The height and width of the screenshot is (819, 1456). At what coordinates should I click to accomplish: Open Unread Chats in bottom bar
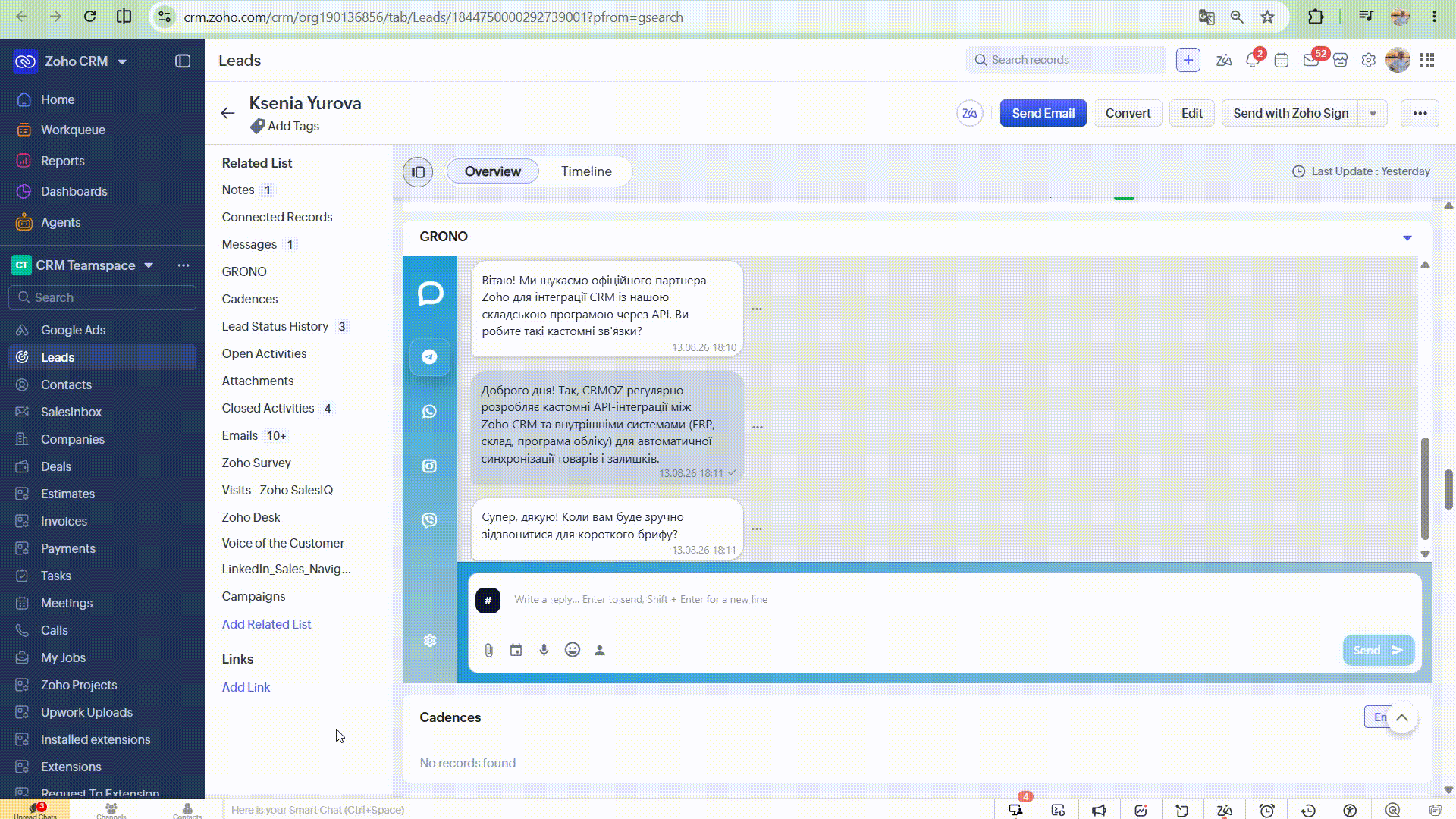[x=35, y=809]
